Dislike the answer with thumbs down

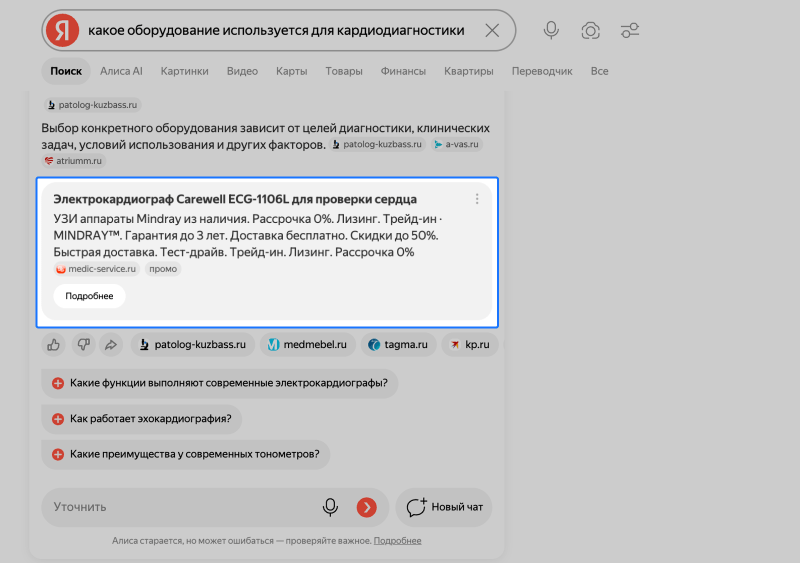coord(83,345)
